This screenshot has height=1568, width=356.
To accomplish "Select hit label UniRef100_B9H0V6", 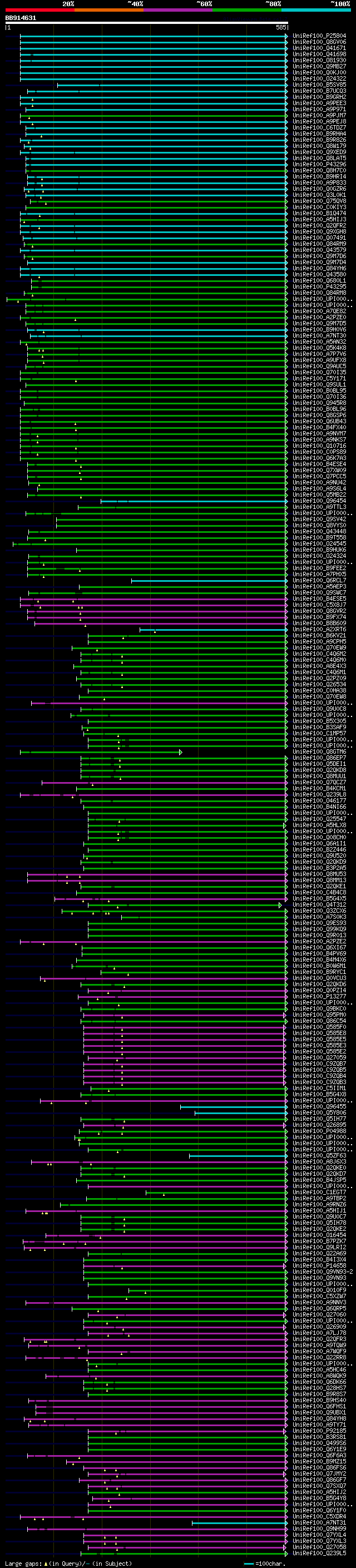I will point(319,329).
